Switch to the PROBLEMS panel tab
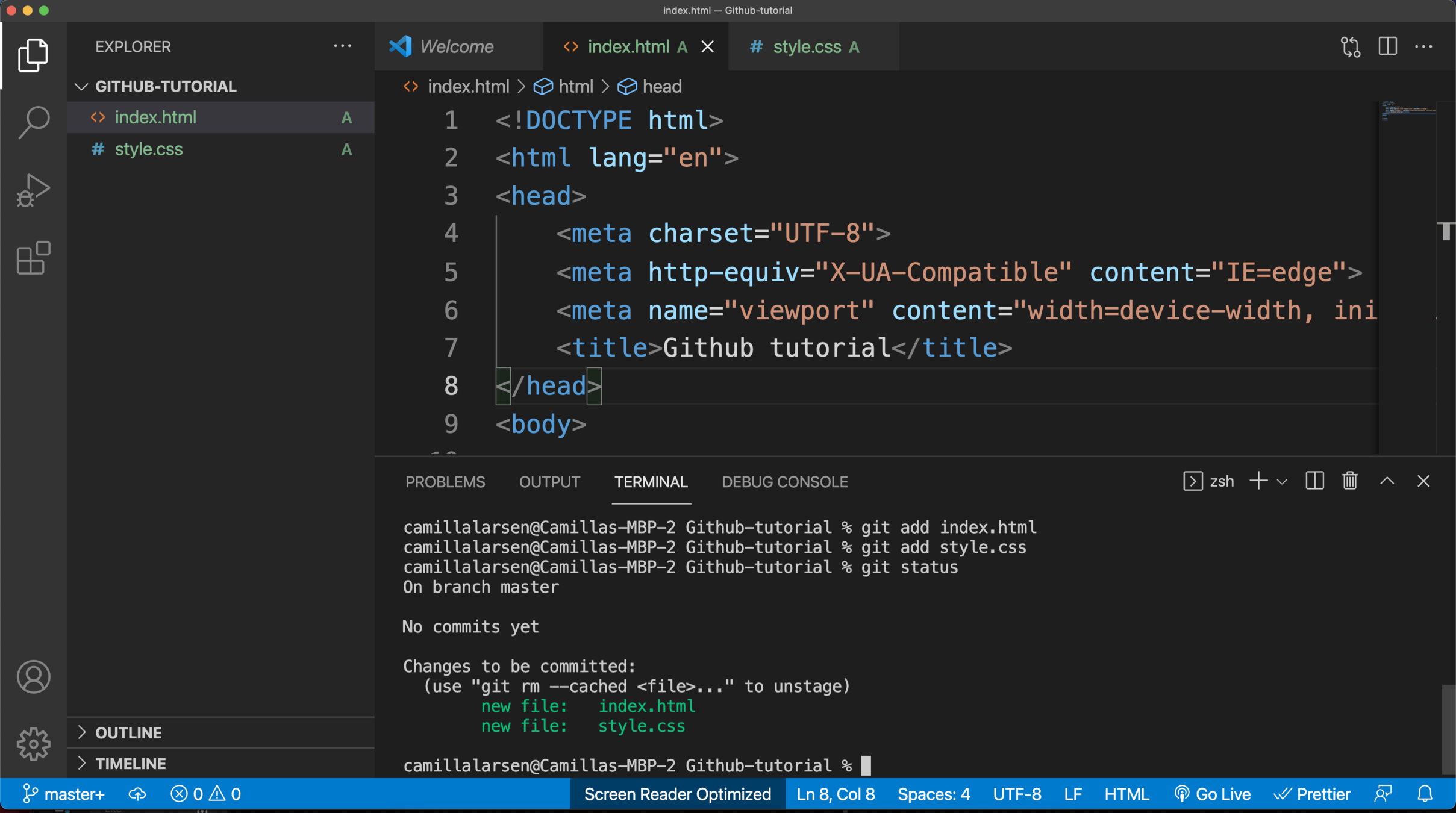 pyautogui.click(x=445, y=482)
